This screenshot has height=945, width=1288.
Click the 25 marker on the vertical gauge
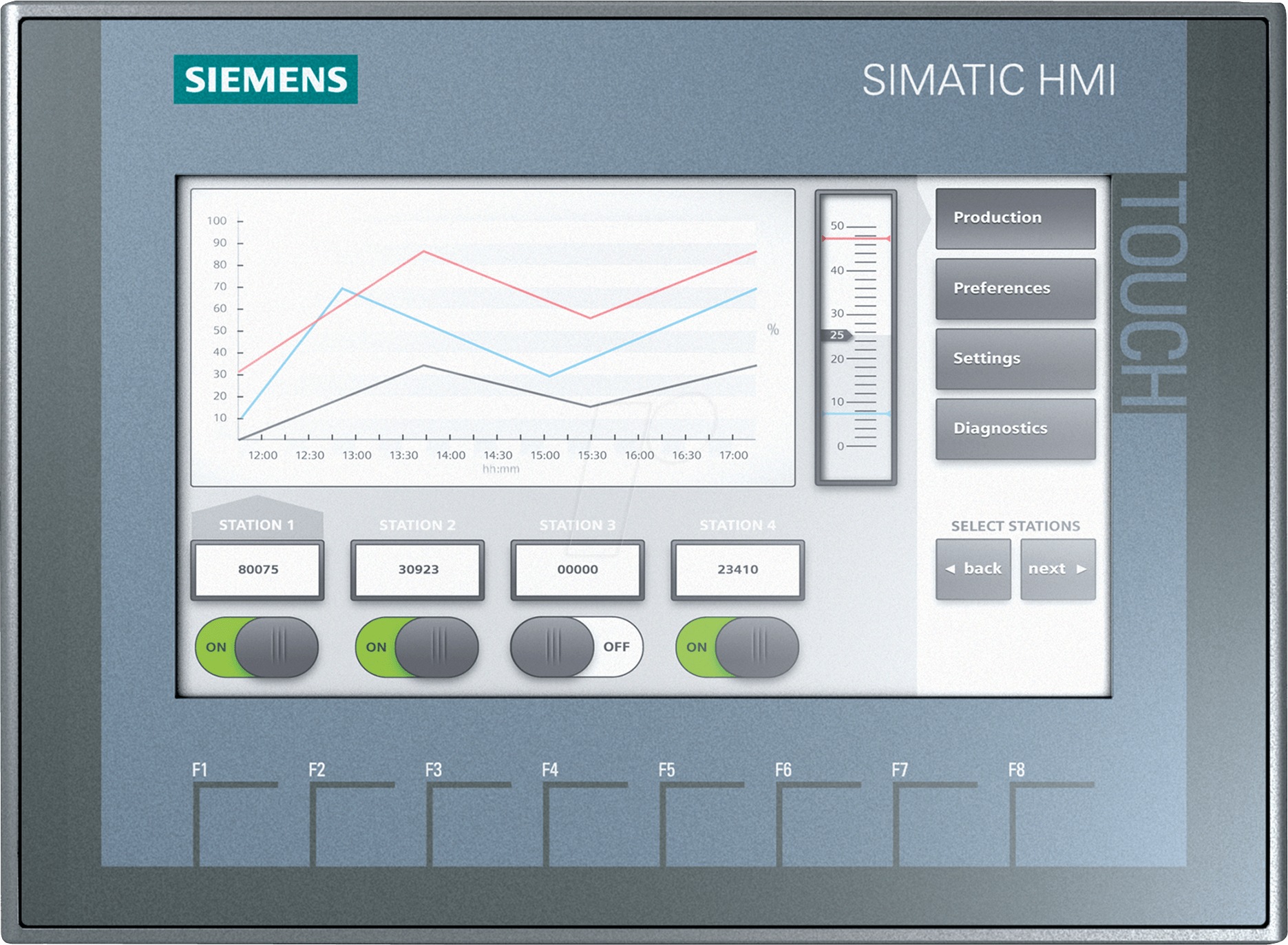click(x=836, y=335)
